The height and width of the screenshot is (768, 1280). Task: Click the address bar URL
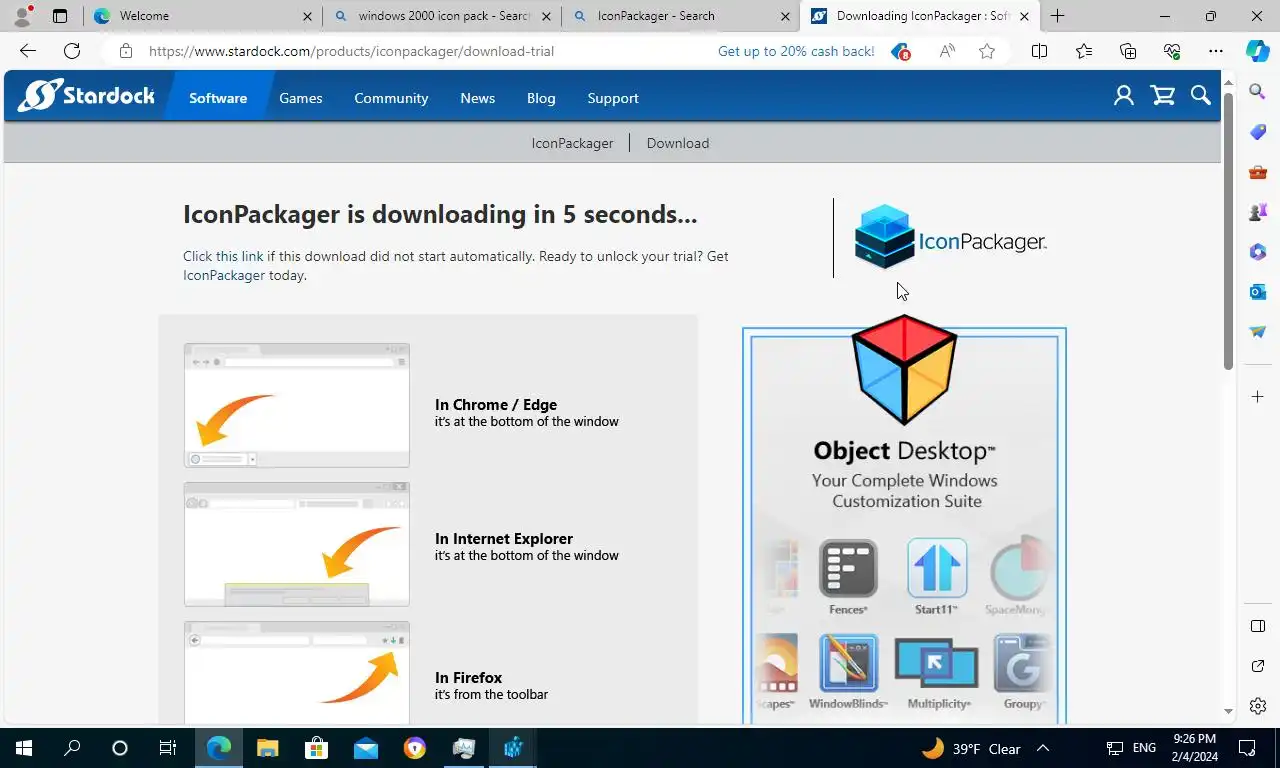351,51
